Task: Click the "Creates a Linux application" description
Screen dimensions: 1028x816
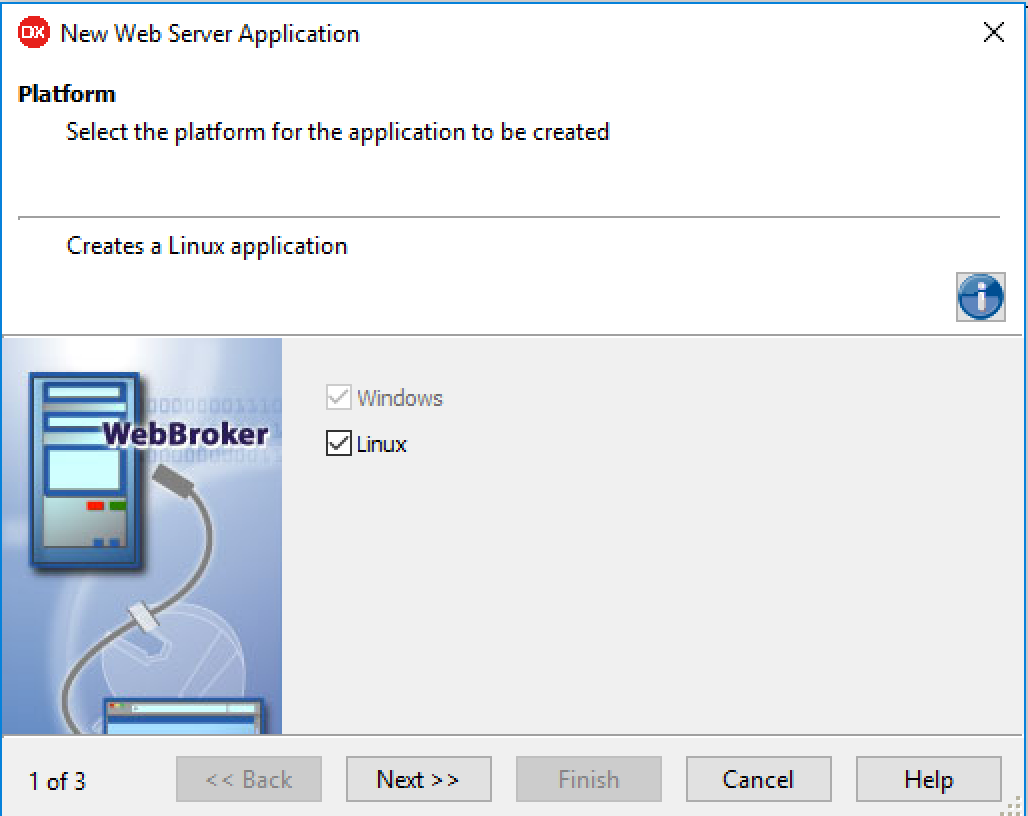Action: point(207,246)
